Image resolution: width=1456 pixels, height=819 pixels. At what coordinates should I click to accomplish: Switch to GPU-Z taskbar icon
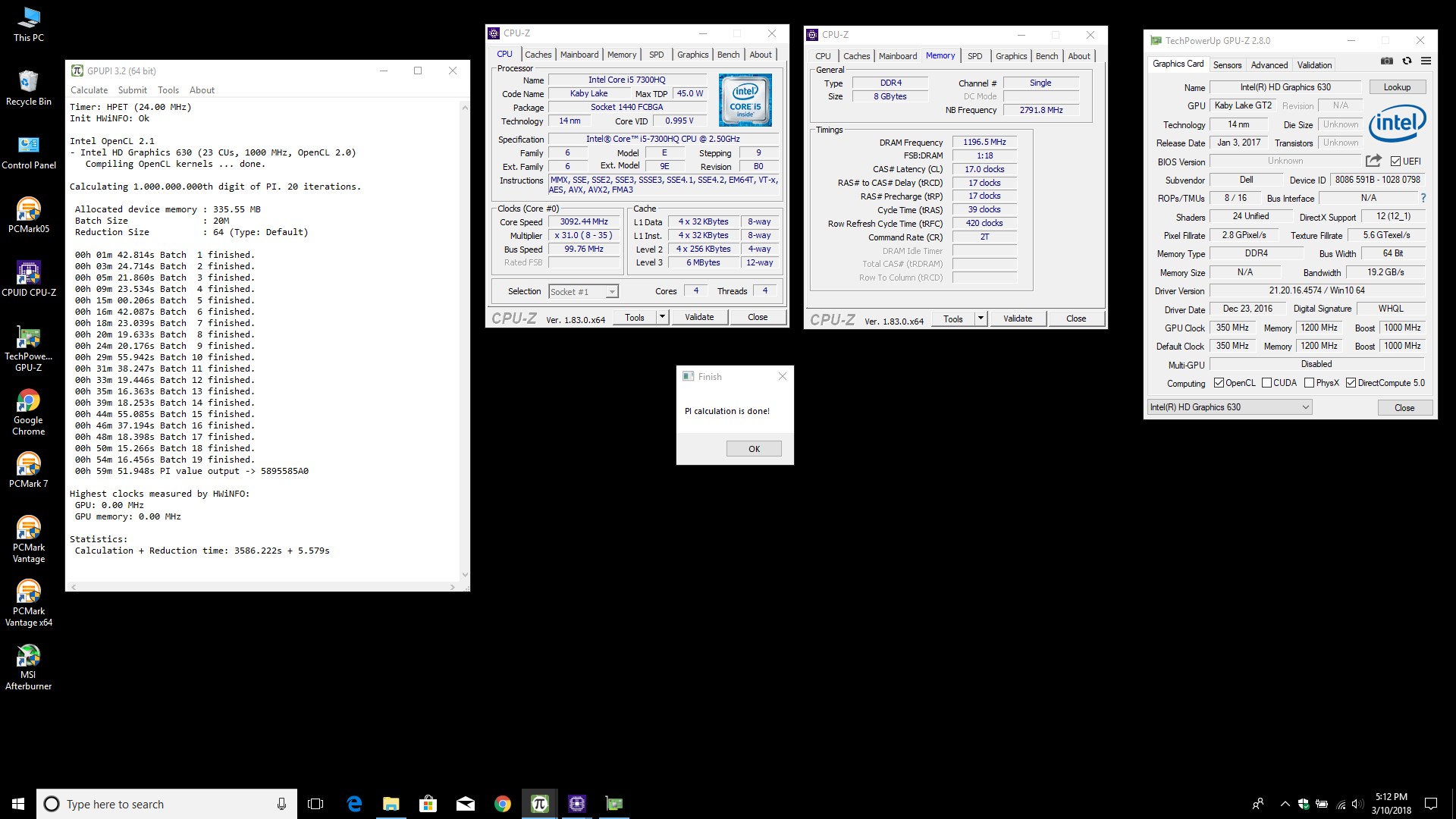(x=613, y=804)
